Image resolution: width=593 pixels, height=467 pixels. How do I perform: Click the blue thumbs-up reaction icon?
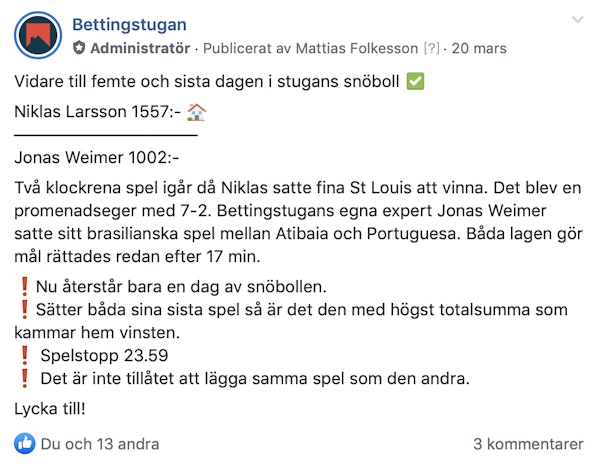pos(25,444)
